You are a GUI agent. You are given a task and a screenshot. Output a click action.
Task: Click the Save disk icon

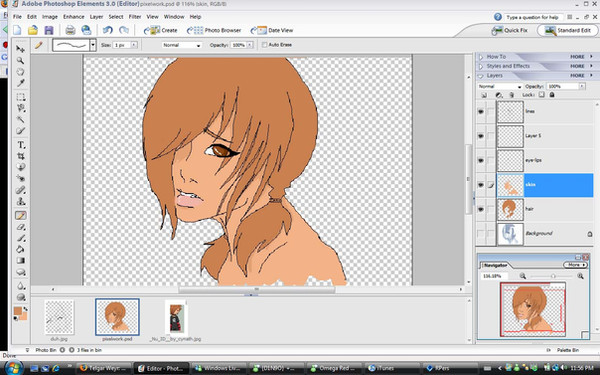[49, 30]
